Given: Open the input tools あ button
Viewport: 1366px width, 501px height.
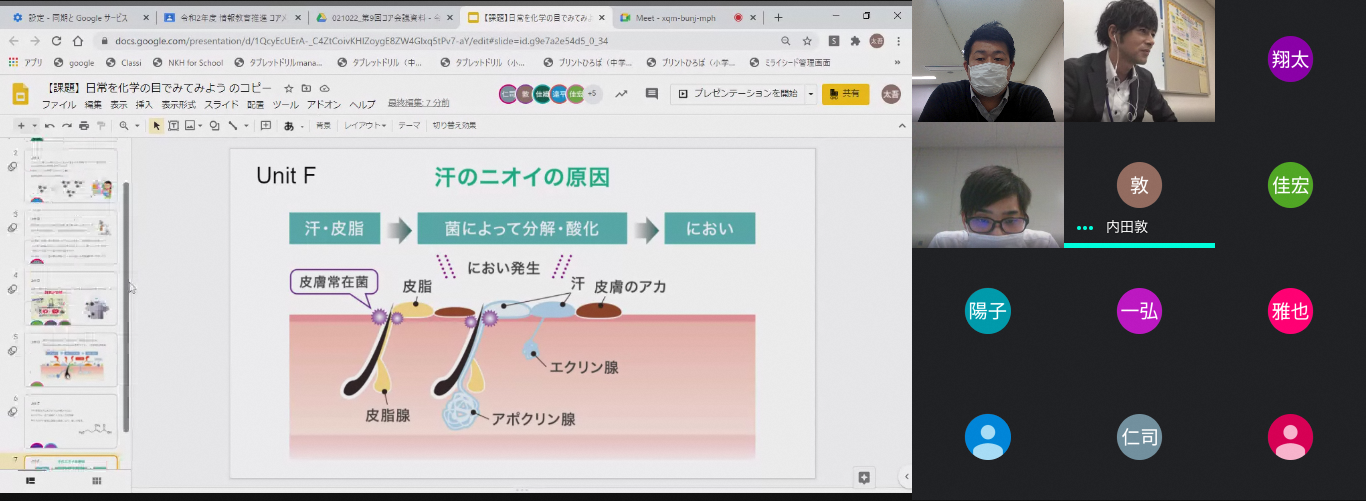Looking at the screenshot, I should [x=289, y=126].
